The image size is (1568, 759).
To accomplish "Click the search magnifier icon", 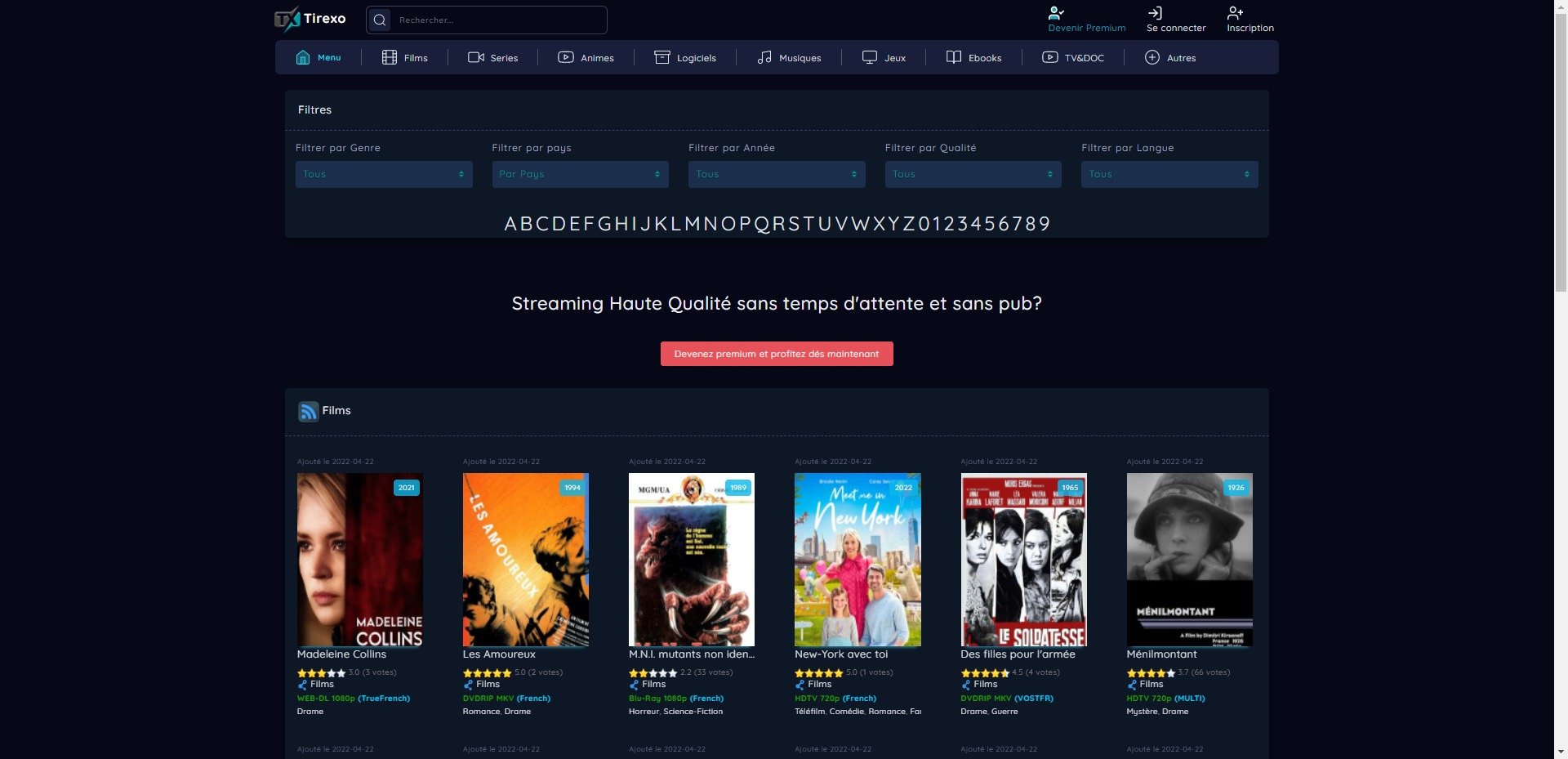I will [x=379, y=20].
